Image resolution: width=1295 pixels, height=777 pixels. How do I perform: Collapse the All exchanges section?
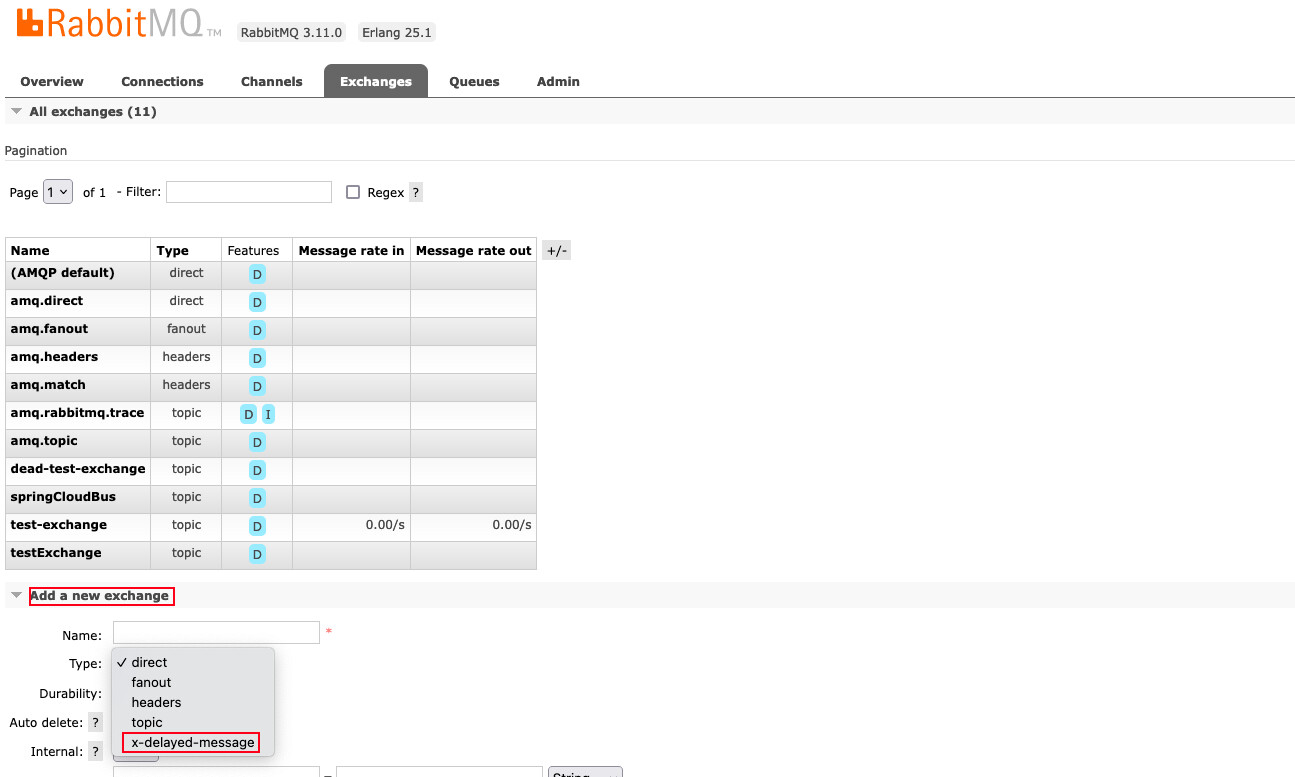pos(92,112)
